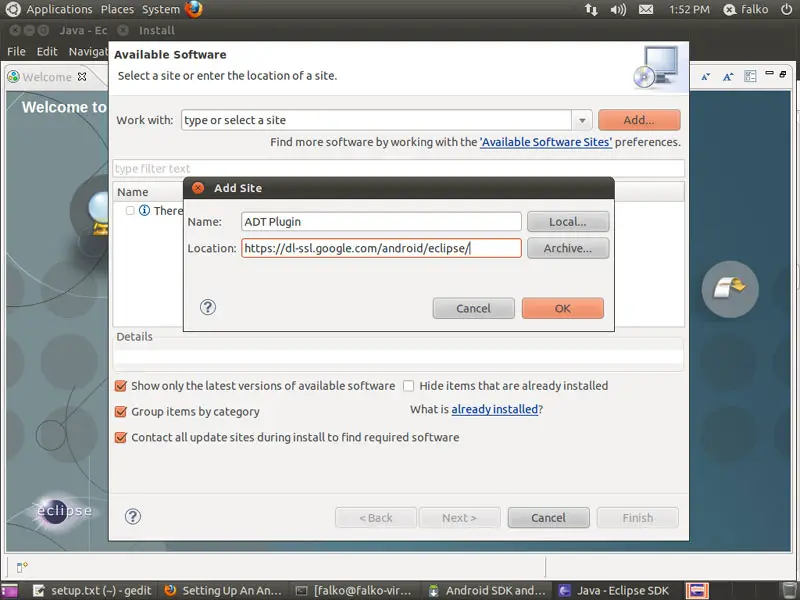Click the customize page layout icon in Eclipse
The width and height of the screenshot is (800, 600).
750,77
